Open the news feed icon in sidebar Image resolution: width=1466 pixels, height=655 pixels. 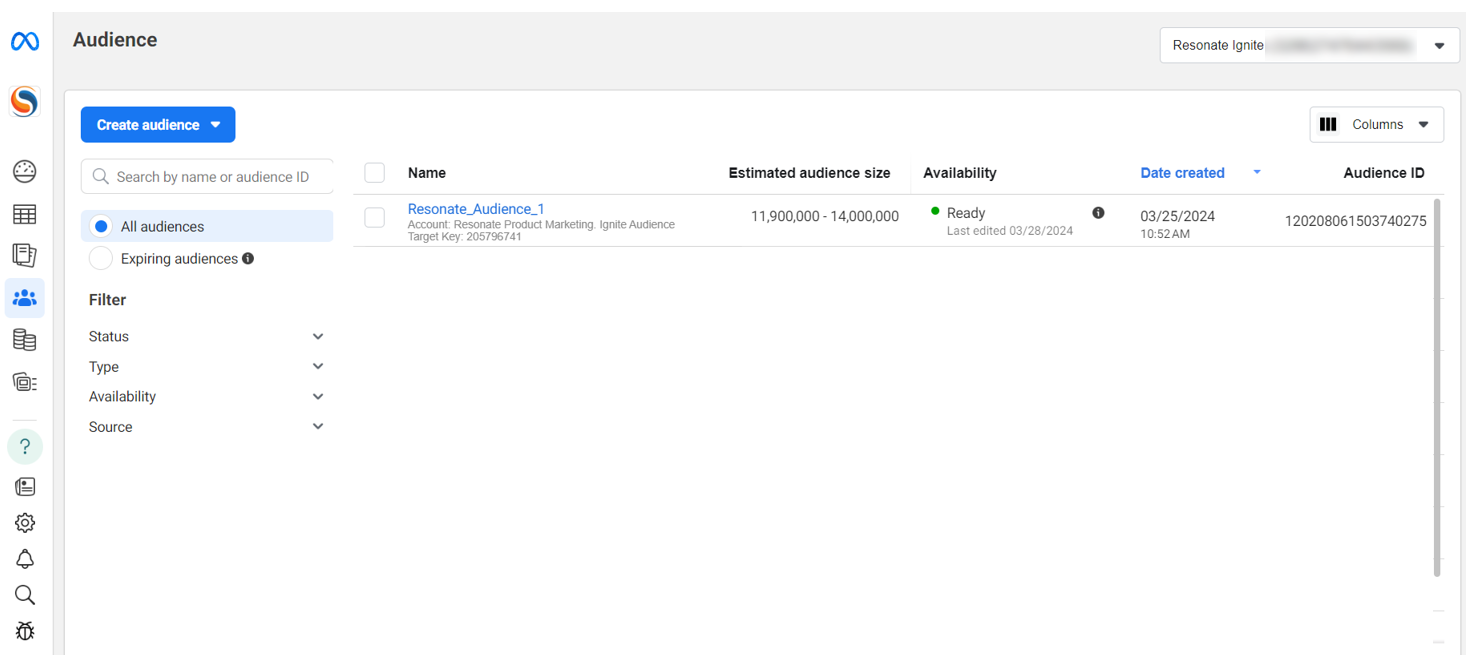[25, 487]
